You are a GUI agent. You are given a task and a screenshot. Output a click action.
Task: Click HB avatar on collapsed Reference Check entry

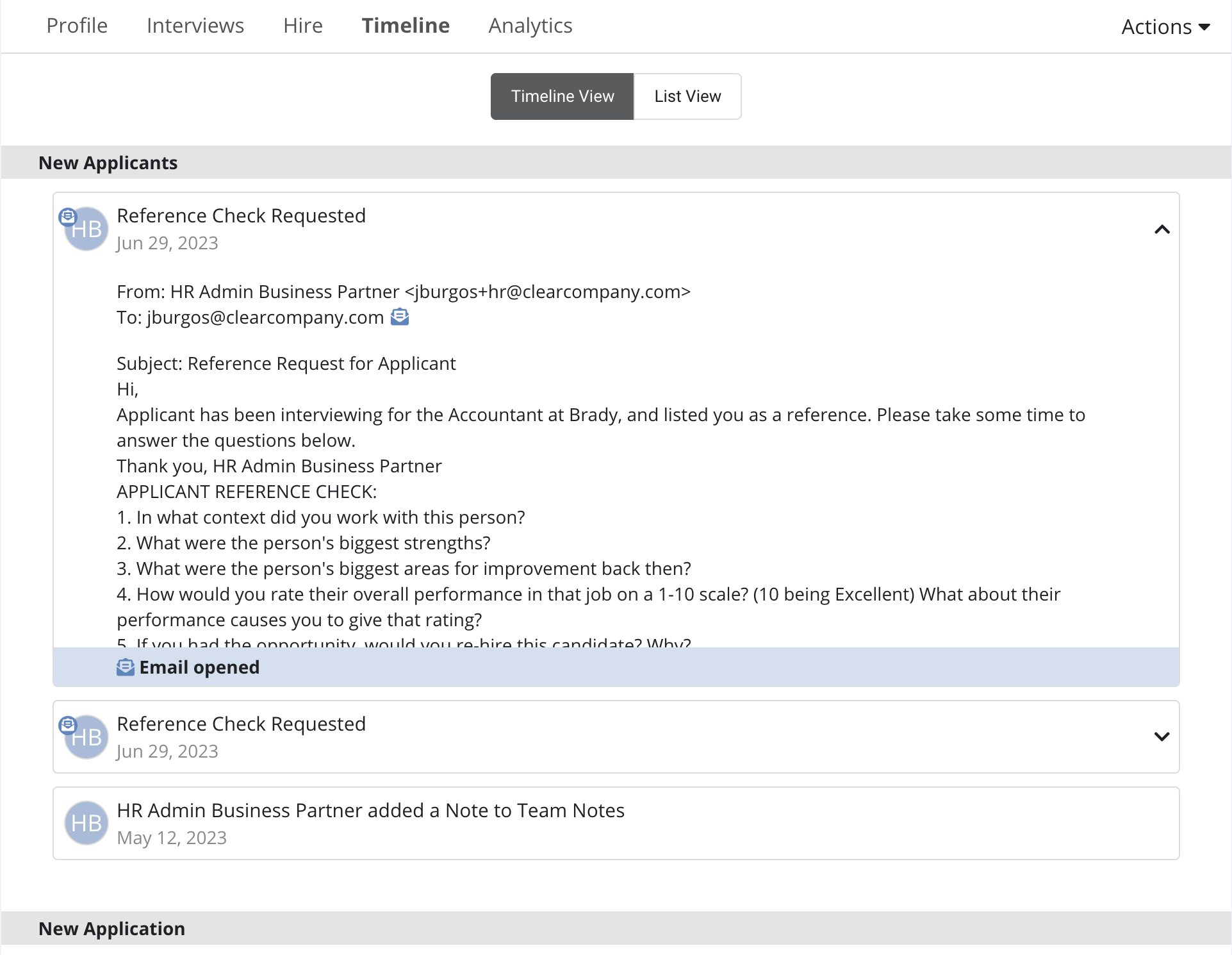click(86, 737)
